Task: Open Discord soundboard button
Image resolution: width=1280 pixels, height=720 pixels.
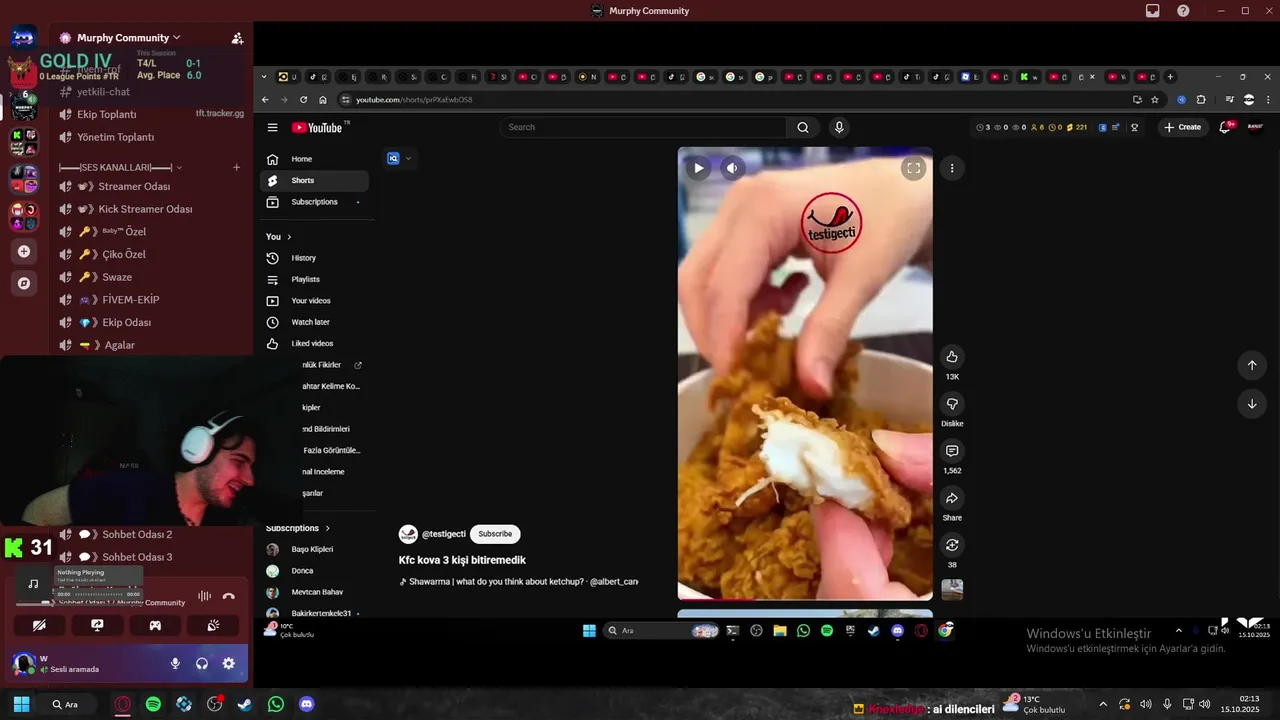Action: [x=213, y=625]
